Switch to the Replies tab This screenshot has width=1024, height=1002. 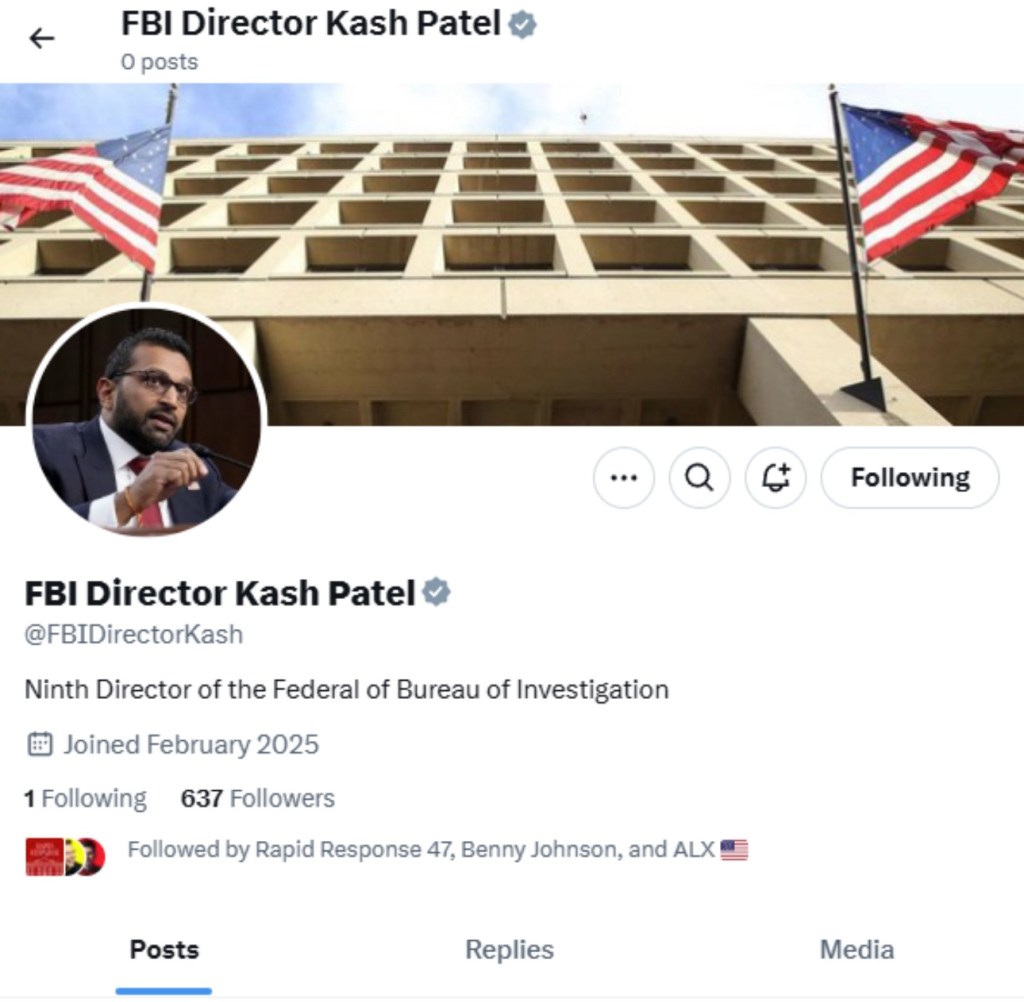[509, 949]
